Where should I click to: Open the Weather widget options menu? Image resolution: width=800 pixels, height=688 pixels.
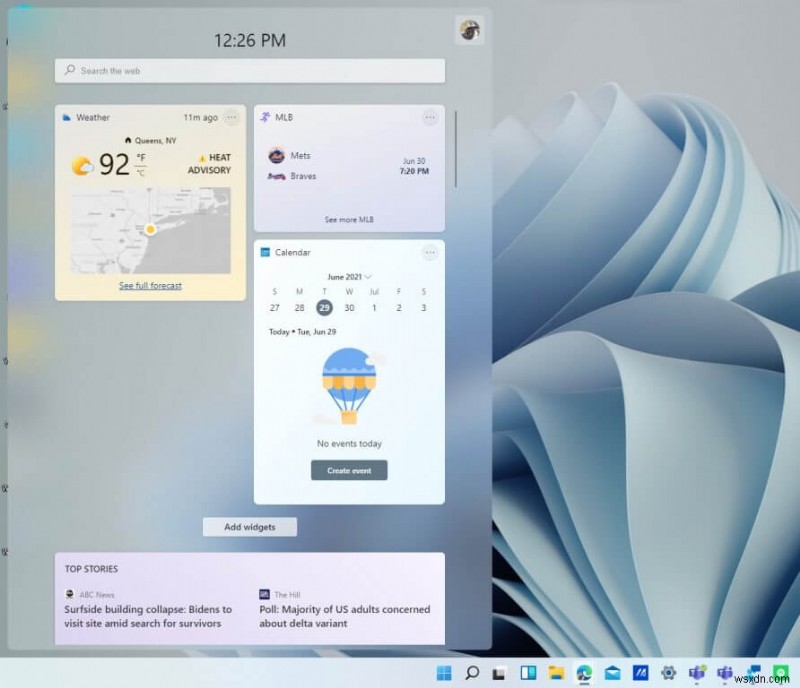pos(231,118)
